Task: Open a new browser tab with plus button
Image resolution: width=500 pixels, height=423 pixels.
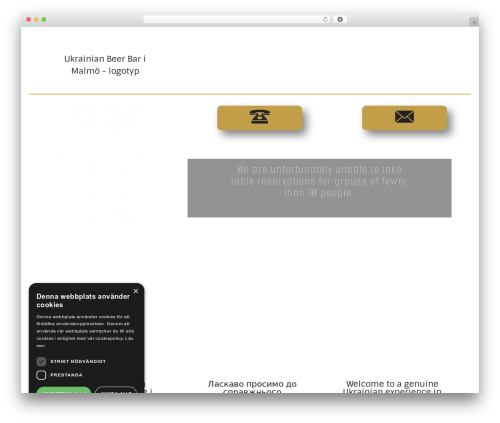Action: click(474, 22)
